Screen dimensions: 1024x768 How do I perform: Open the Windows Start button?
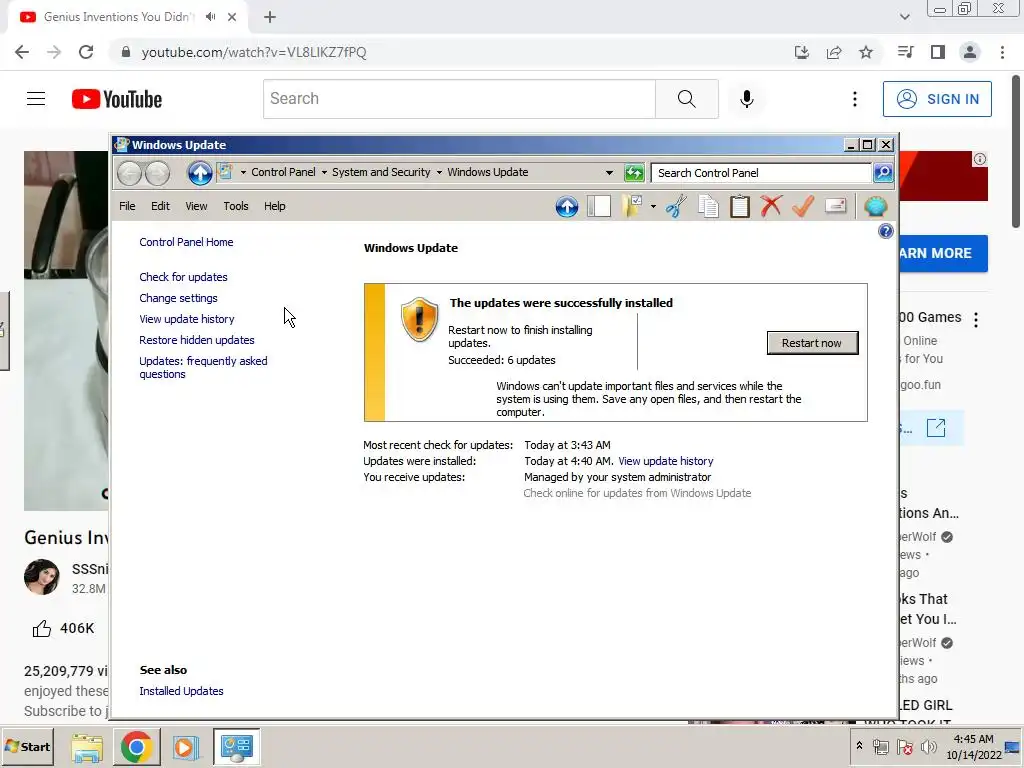27,746
